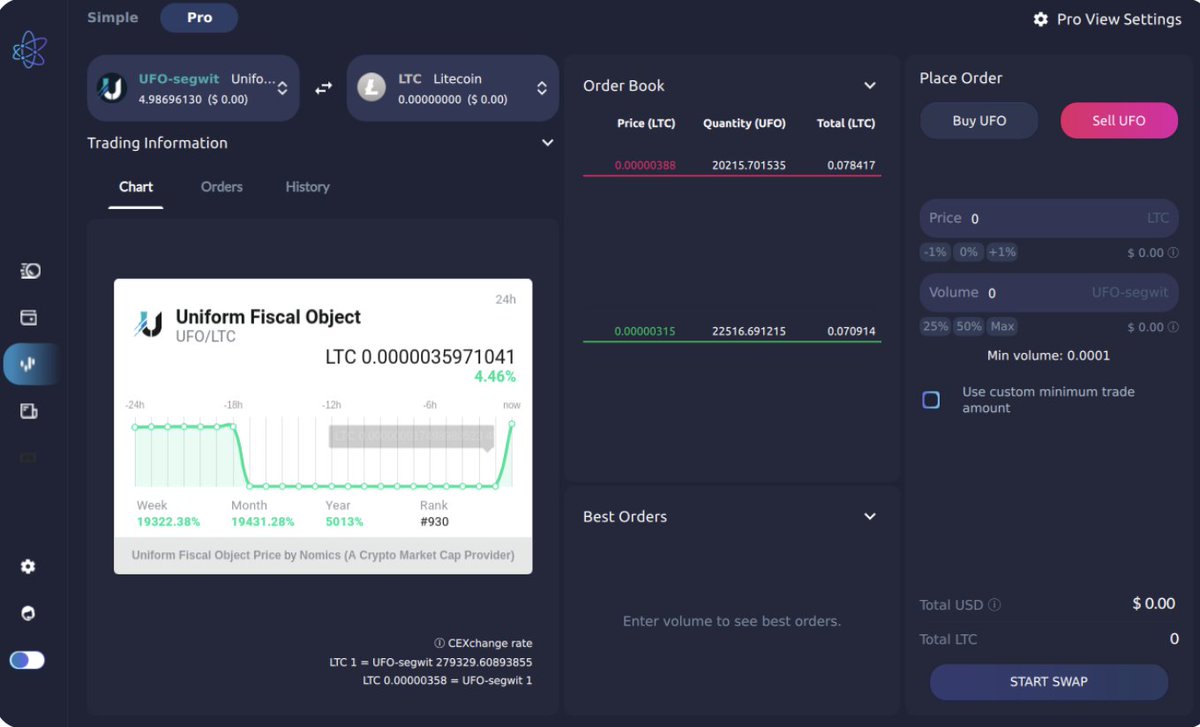Switch to Pro mode
Screen dimensions: 1200x727
click(x=199, y=18)
